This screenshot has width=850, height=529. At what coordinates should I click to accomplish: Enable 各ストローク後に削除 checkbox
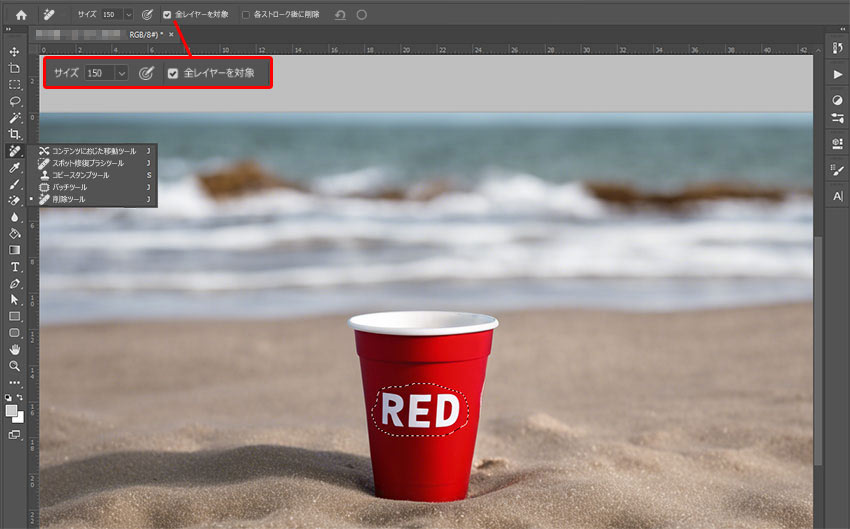click(x=246, y=15)
